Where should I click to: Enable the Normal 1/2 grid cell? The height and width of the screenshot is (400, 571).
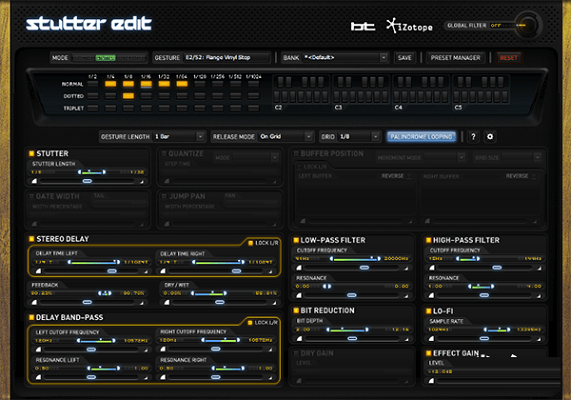pos(92,84)
